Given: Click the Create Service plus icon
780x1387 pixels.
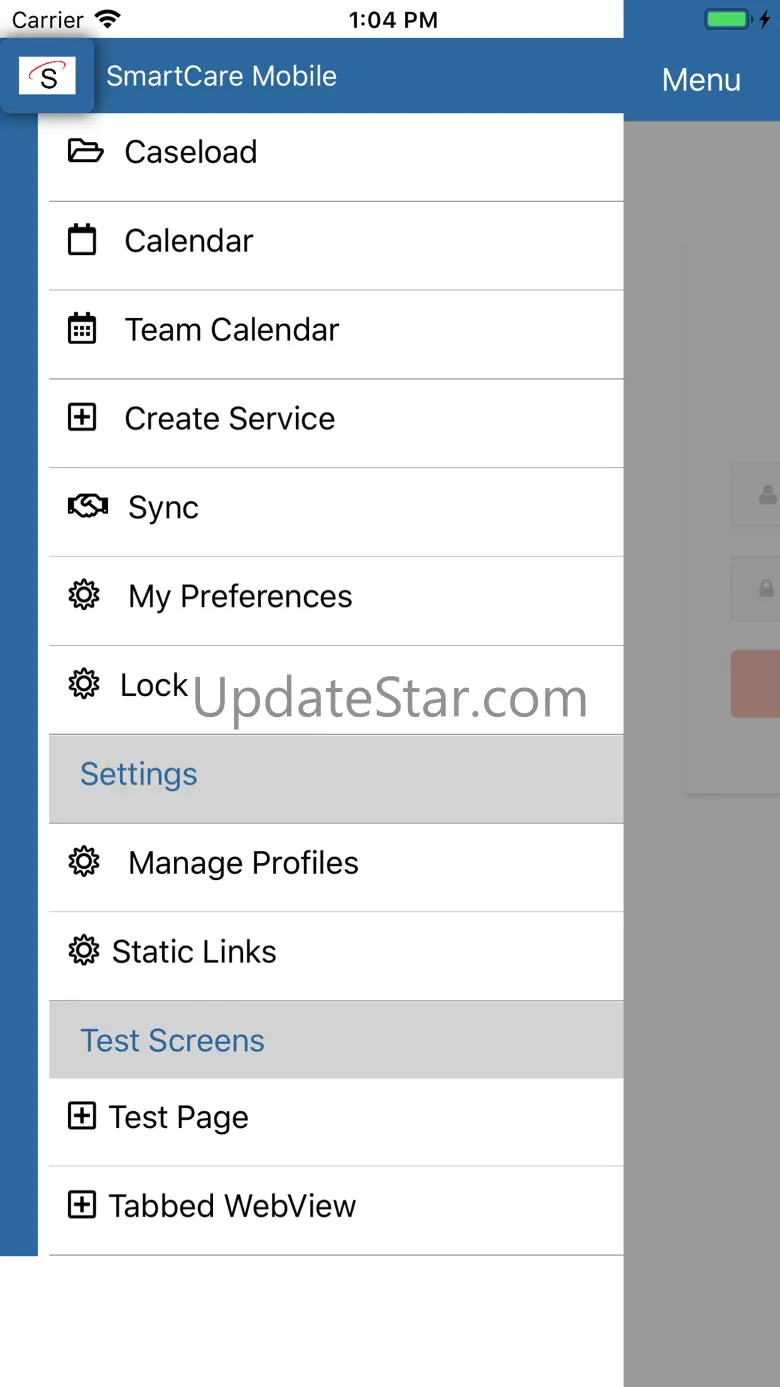Looking at the screenshot, I should click(82, 418).
